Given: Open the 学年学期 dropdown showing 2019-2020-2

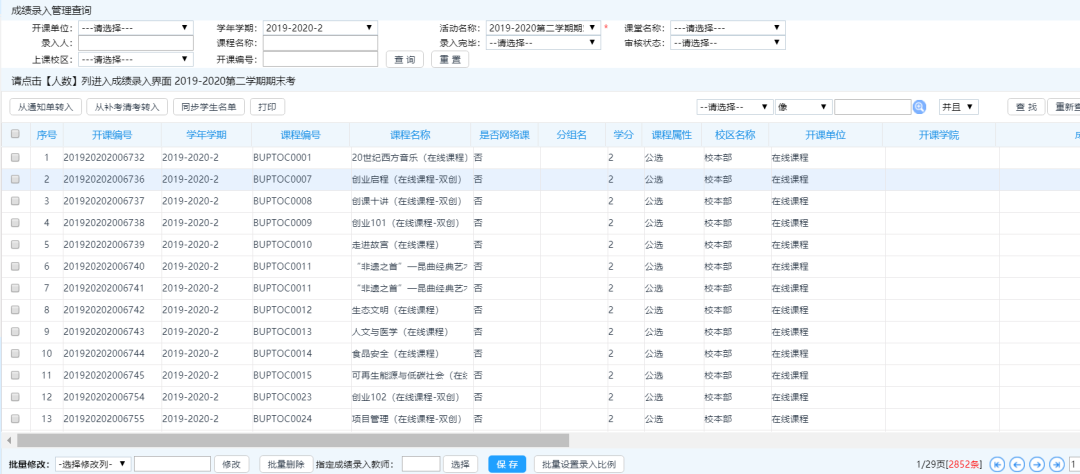Looking at the screenshot, I should point(320,28).
